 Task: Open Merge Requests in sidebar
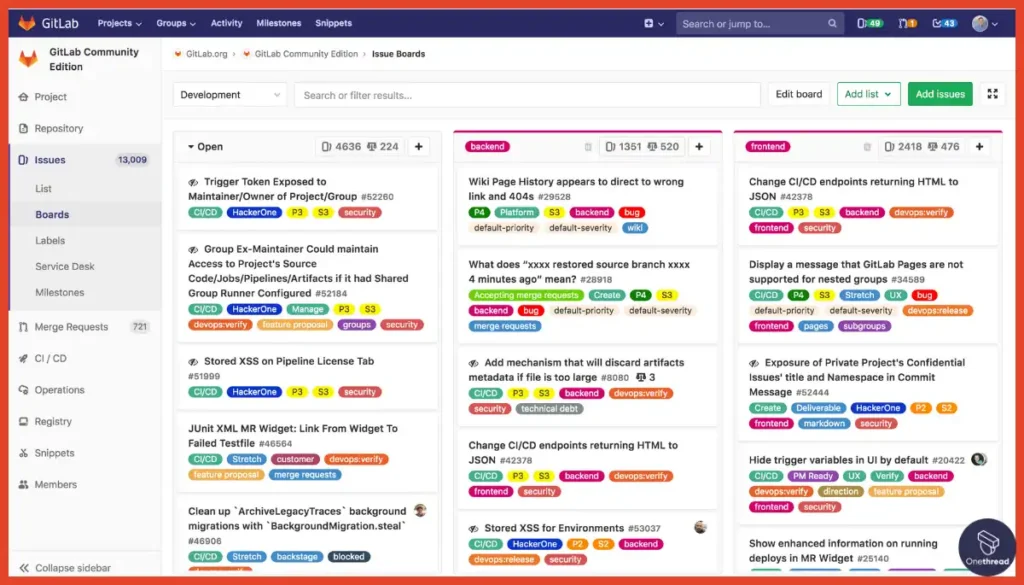(71, 327)
